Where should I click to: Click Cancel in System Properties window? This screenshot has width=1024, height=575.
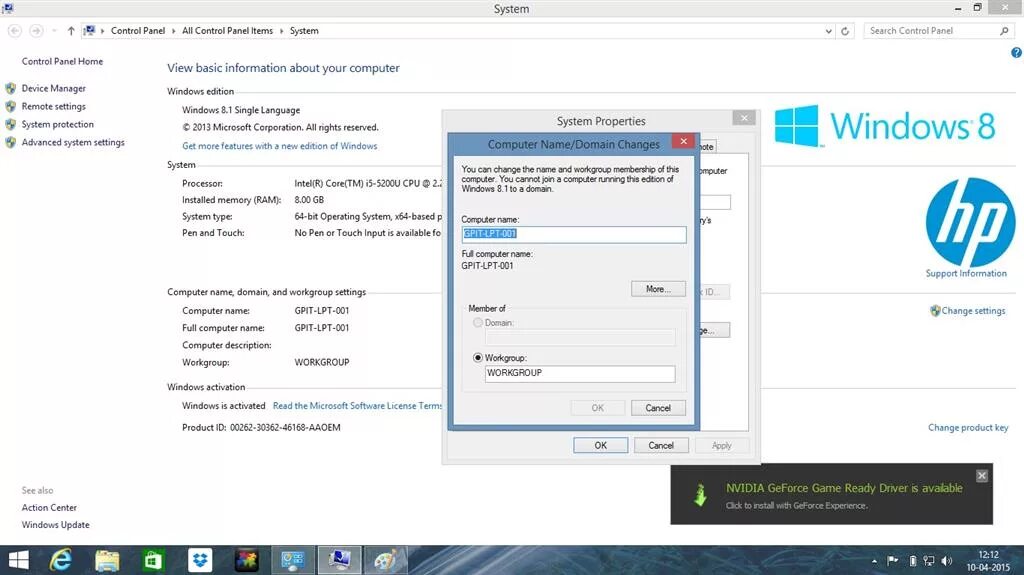click(x=661, y=446)
